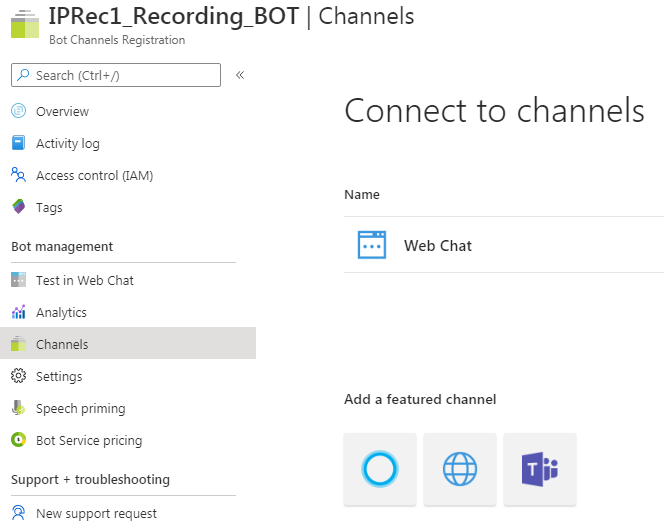Click the 'Connect to channels' heading
The height and width of the screenshot is (530, 664).
494,110
